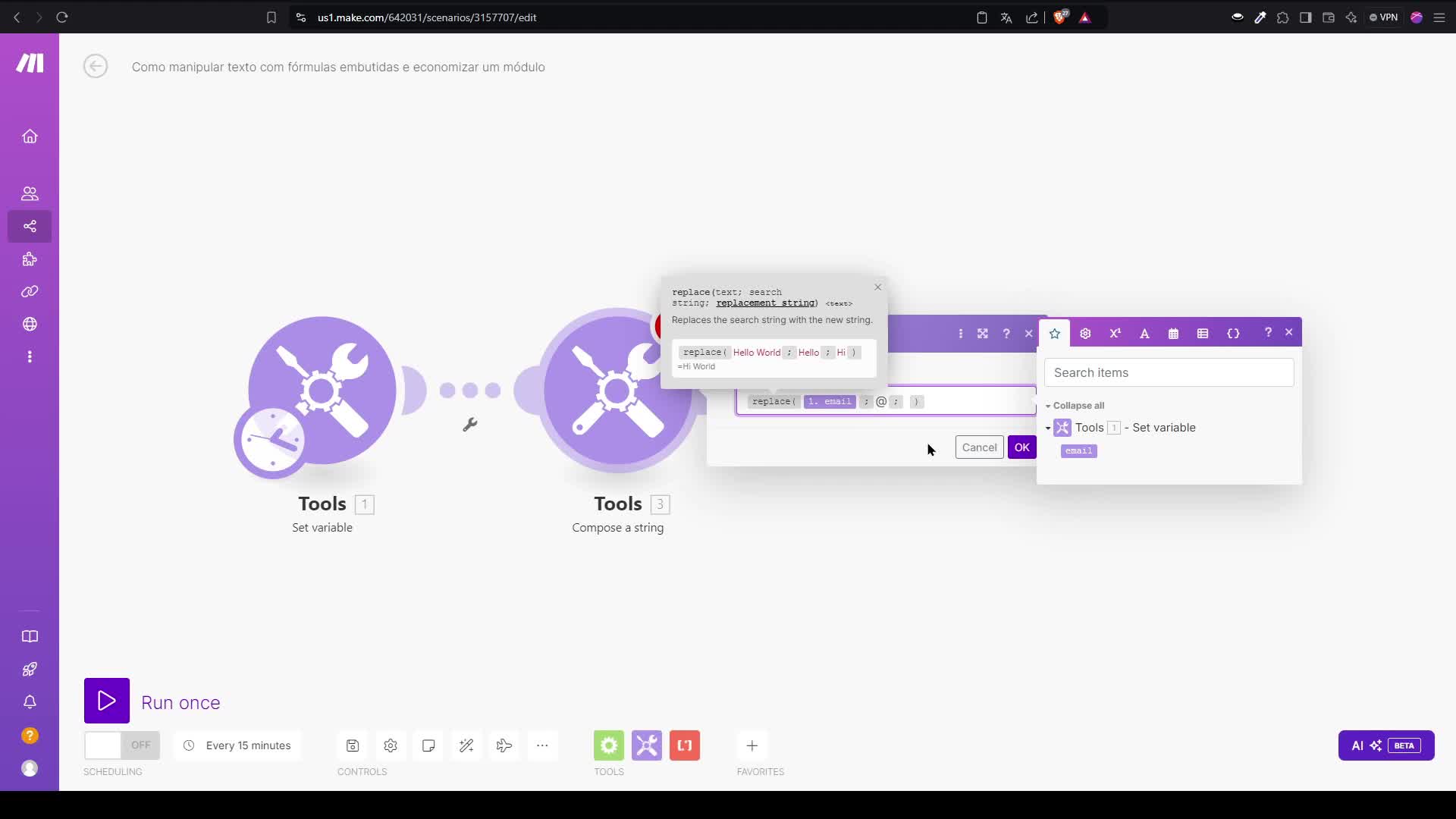1456x819 pixels.
Task: Click the auto-align magic wand icon
Action: pyautogui.click(x=466, y=745)
